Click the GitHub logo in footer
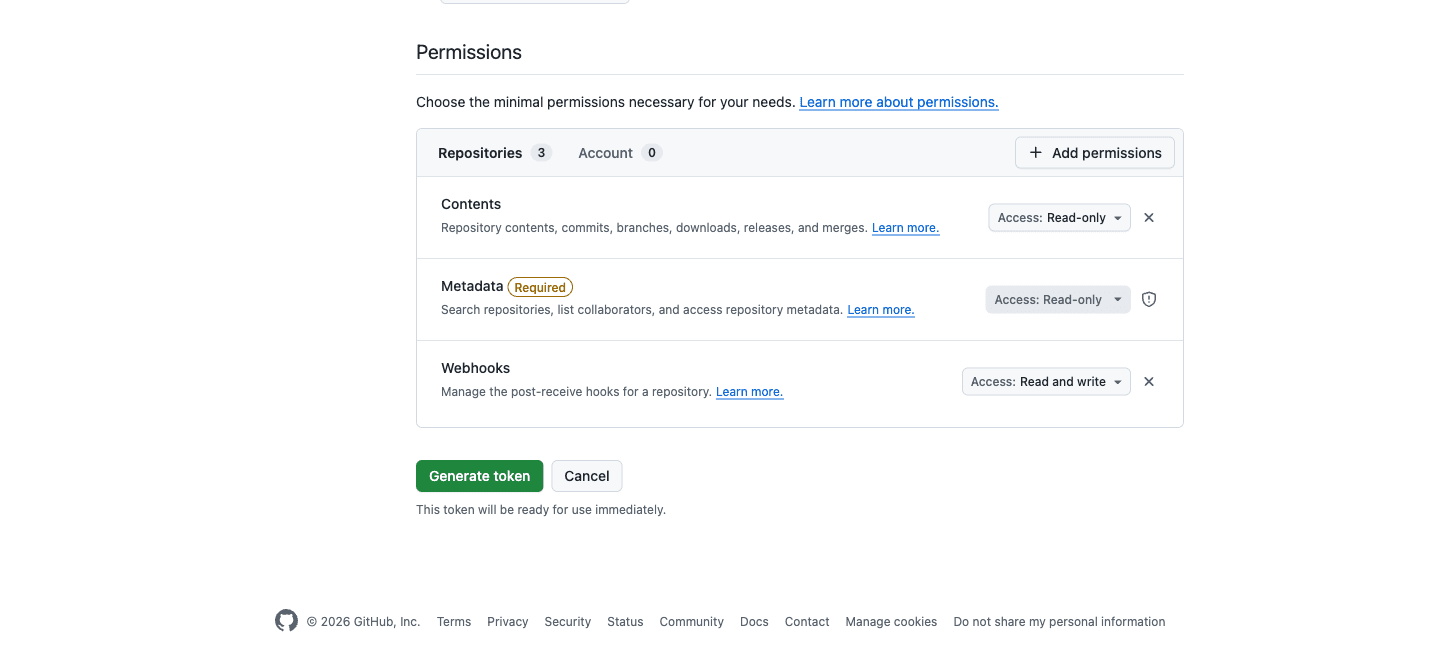 coord(286,621)
